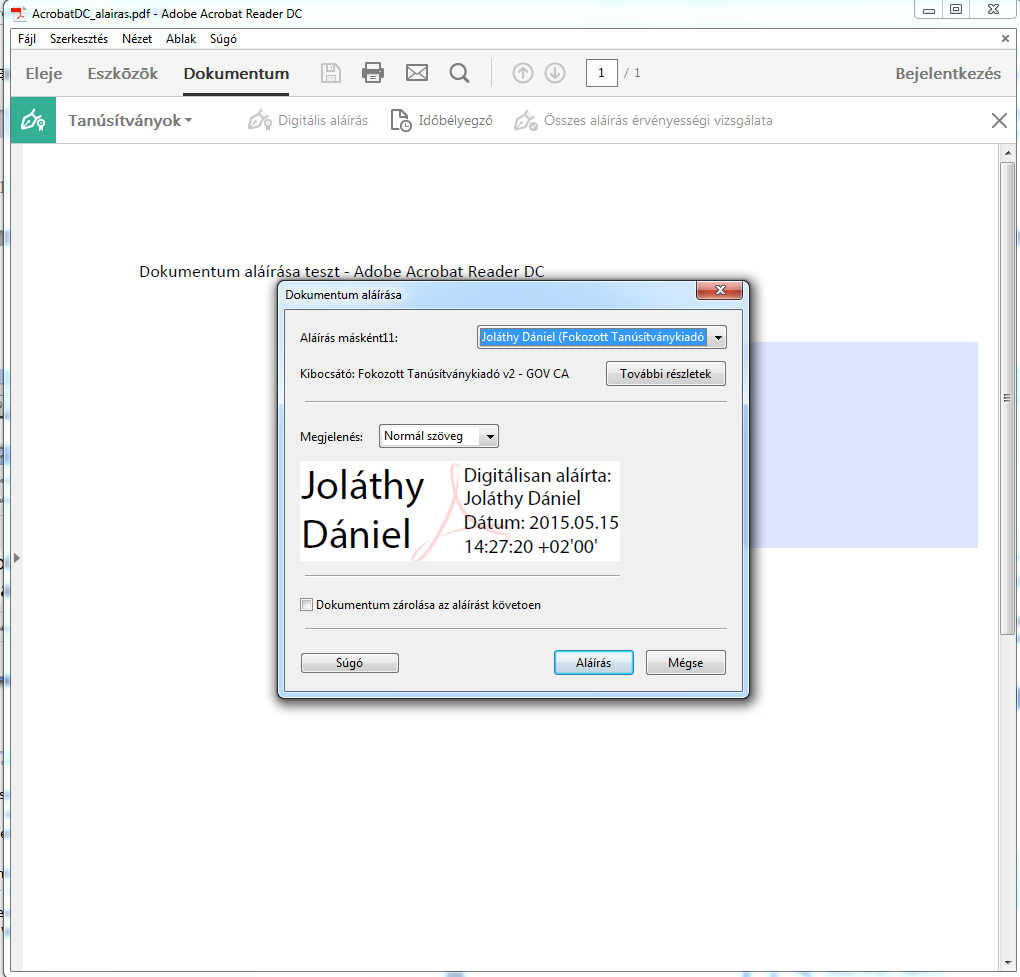The width and height of the screenshot is (1020, 977).
Task: Click the save document floppy icon
Action: point(330,73)
